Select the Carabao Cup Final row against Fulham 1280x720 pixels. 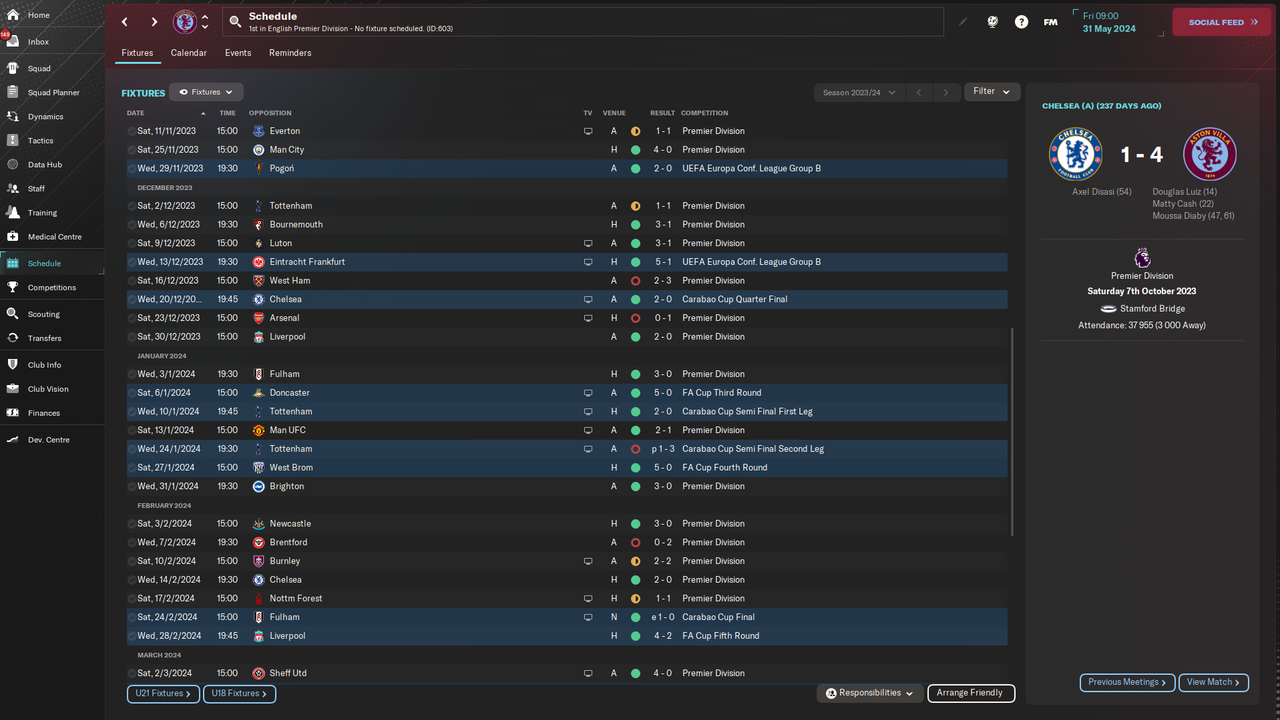point(567,617)
